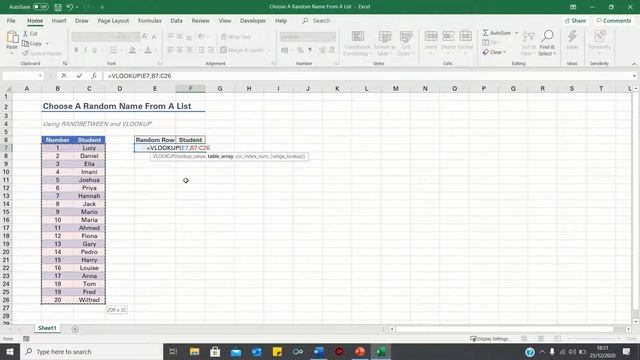Click in the formula bar text
The height and width of the screenshot is (360, 640).
coord(140,76)
